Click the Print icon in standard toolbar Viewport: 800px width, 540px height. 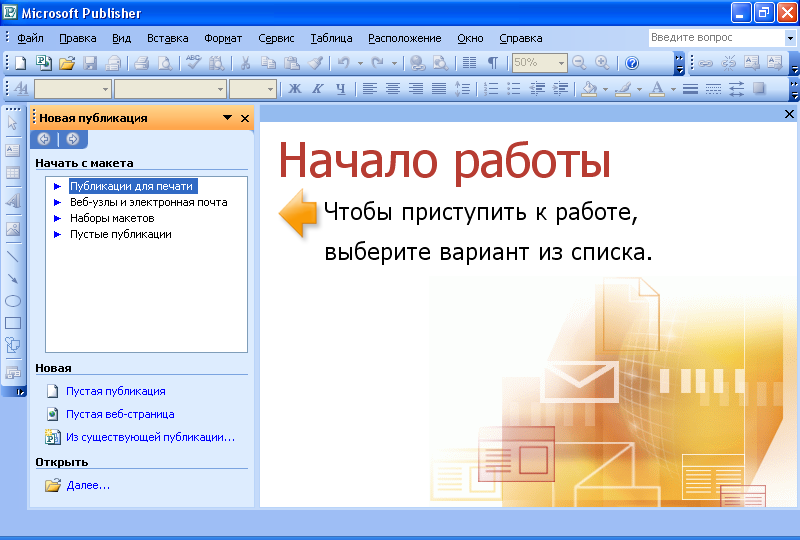pos(141,63)
